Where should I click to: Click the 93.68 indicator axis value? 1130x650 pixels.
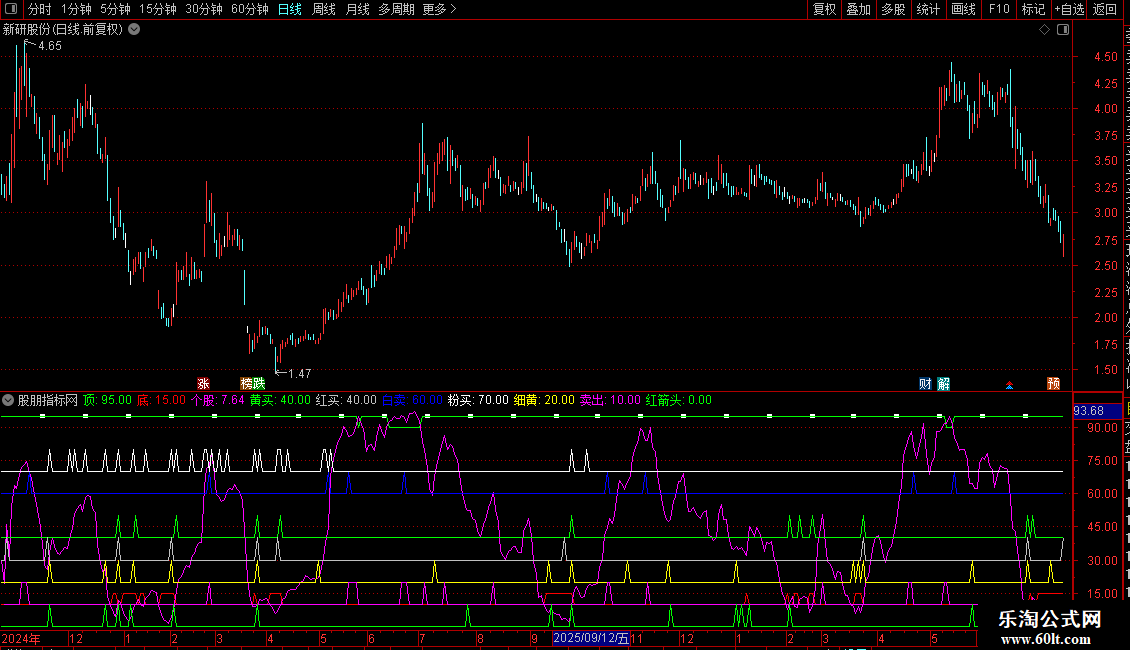tap(1088, 411)
